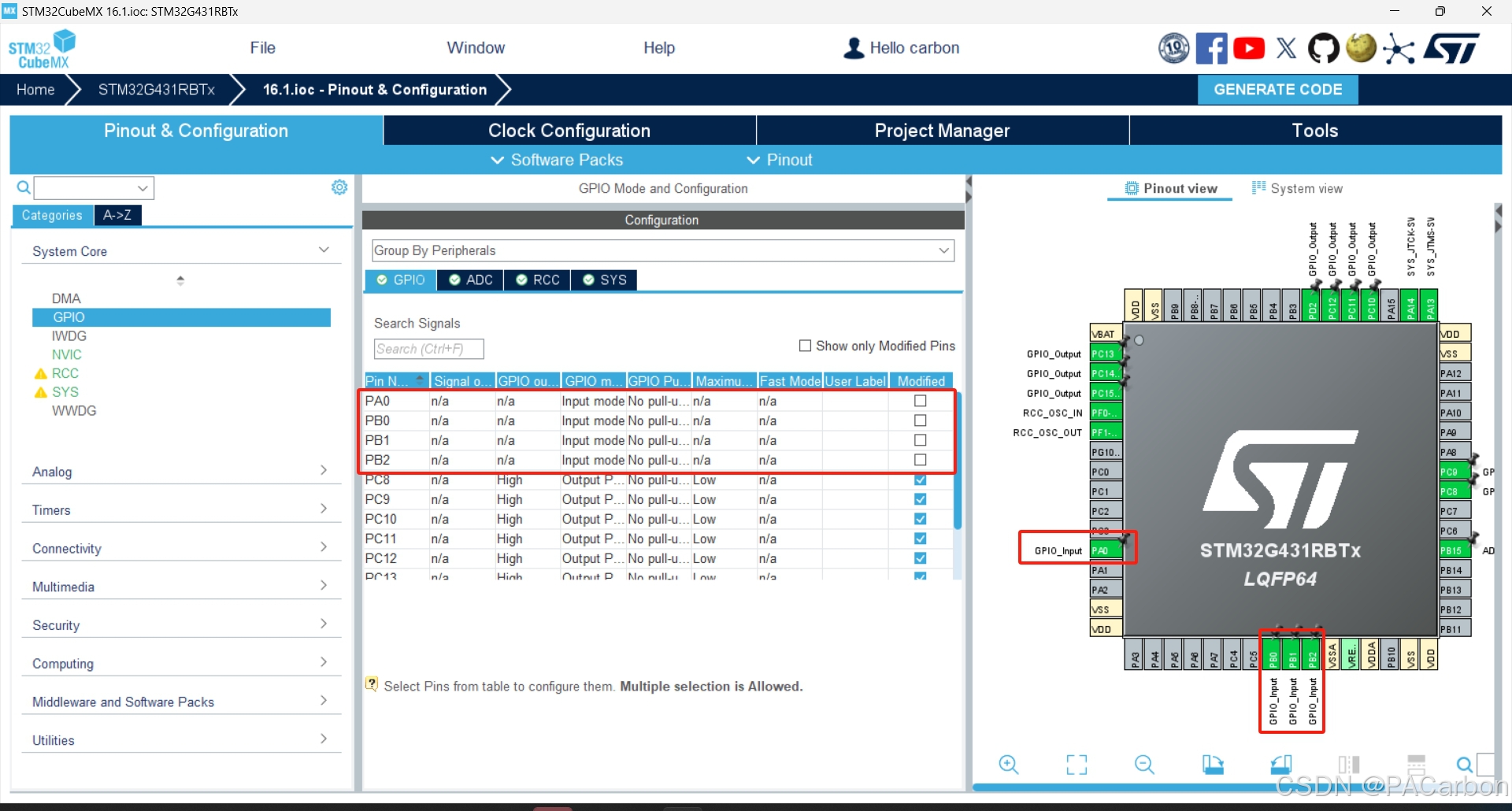The width and height of the screenshot is (1512, 811).
Task: Select NVIC in System Core list
Action: (x=67, y=354)
